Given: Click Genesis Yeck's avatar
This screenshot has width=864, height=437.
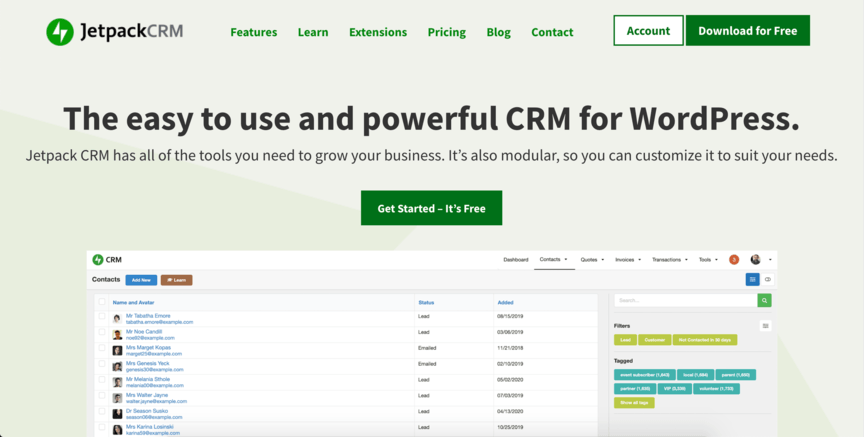Looking at the screenshot, I should [117, 366].
